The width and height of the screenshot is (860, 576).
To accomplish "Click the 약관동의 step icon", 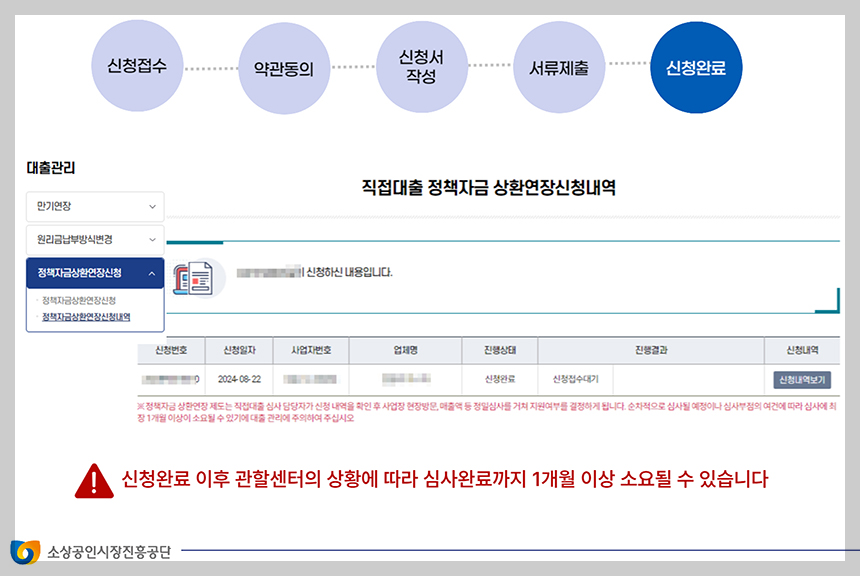I will click(282, 70).
